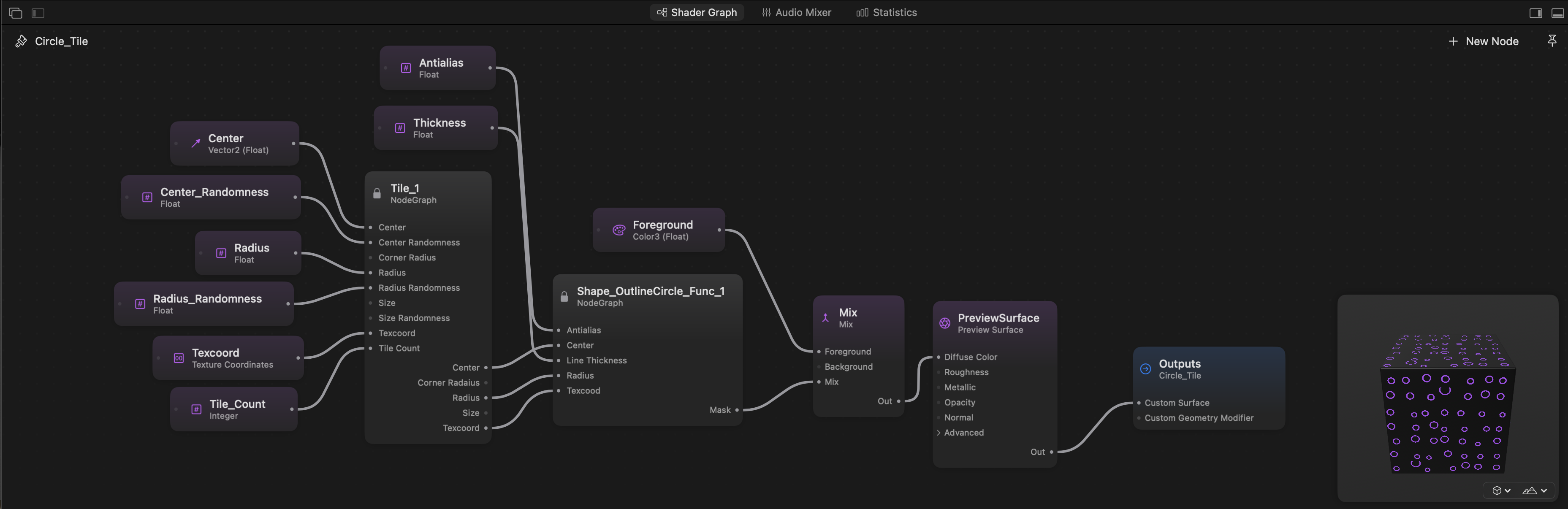Click the overlapping windows icon top-left
Screen dimensions: 1568x509
[x=16, y=13]
